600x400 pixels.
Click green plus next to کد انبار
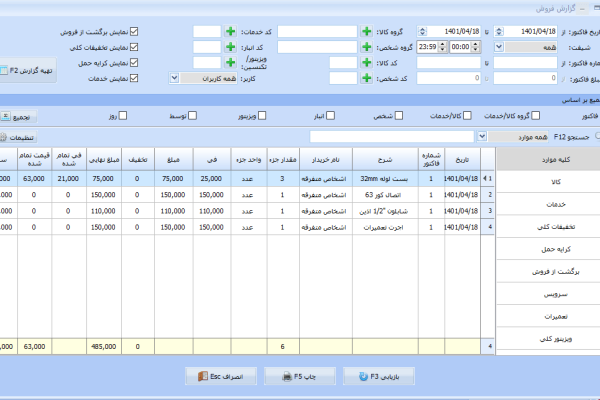pos(230,47)
